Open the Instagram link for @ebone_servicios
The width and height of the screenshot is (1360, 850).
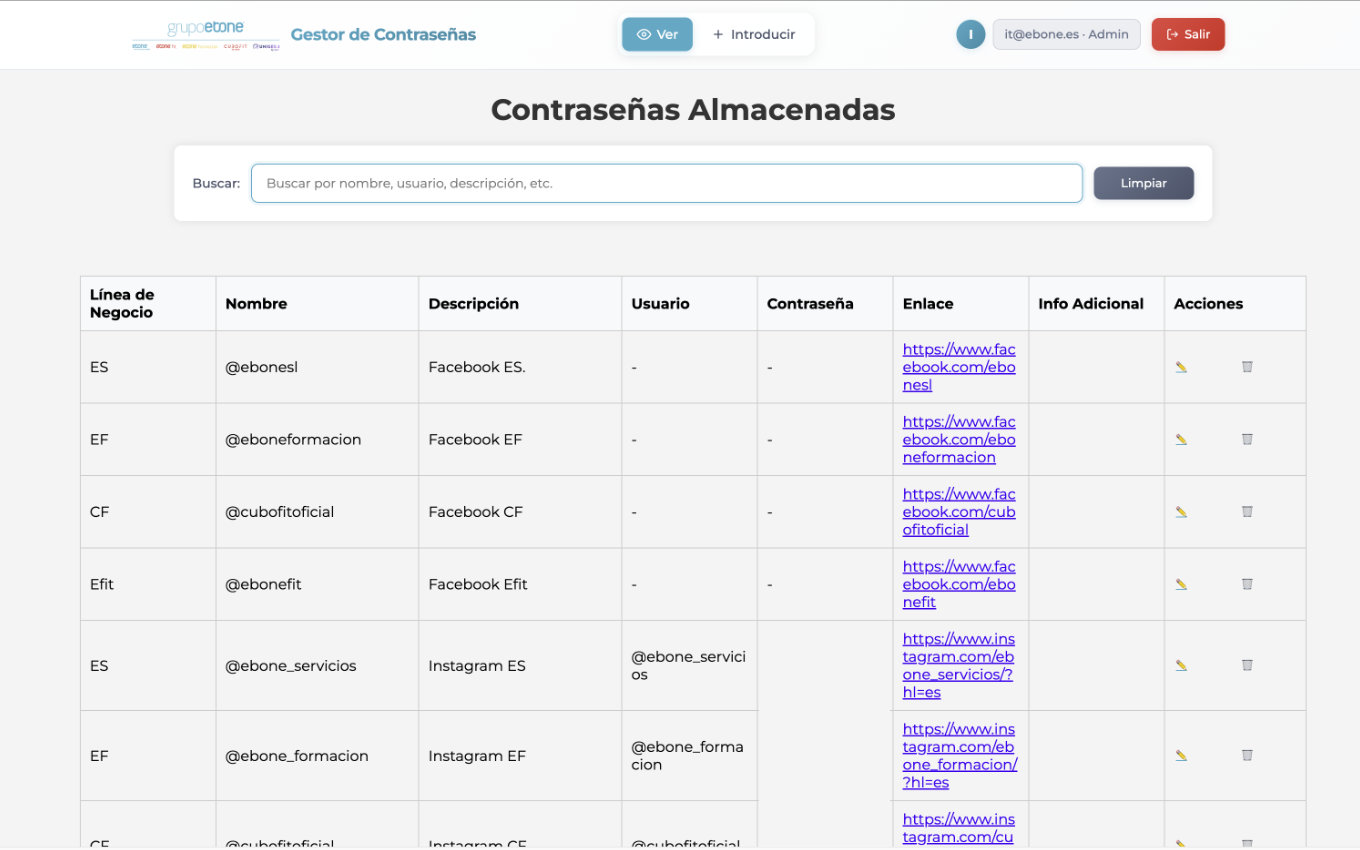click(x=957, y=664)
